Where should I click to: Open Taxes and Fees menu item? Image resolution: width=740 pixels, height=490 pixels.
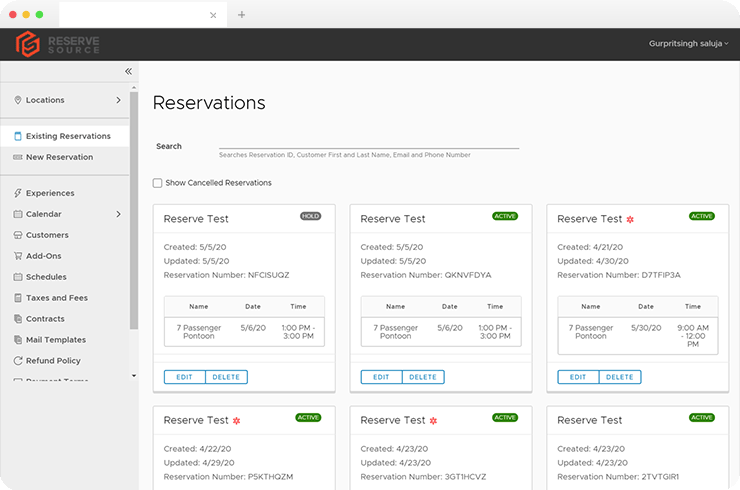(65, 298)
